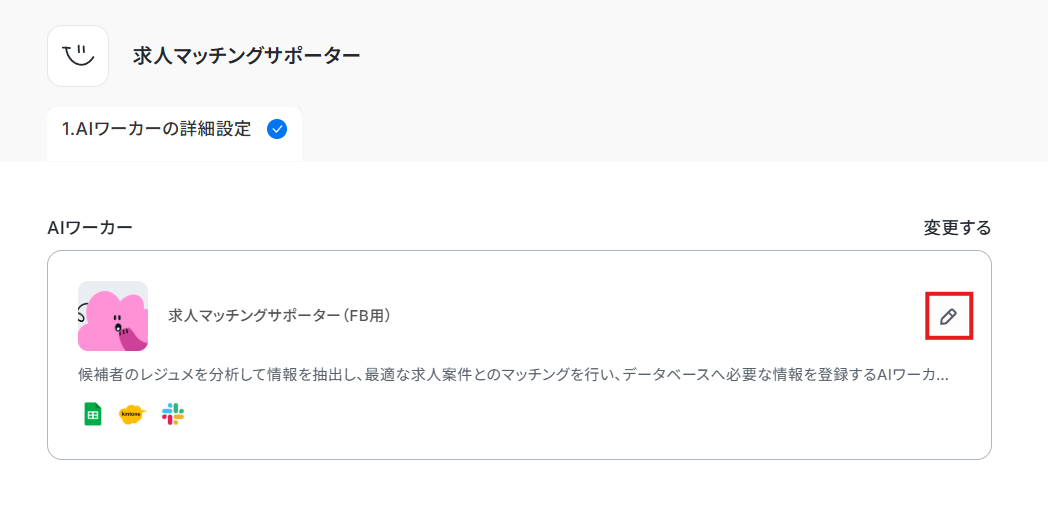The height and width of the screenshot is (519, 1048).
Task: Click the blue checkmark badge
Action: (x=277, y=130)
